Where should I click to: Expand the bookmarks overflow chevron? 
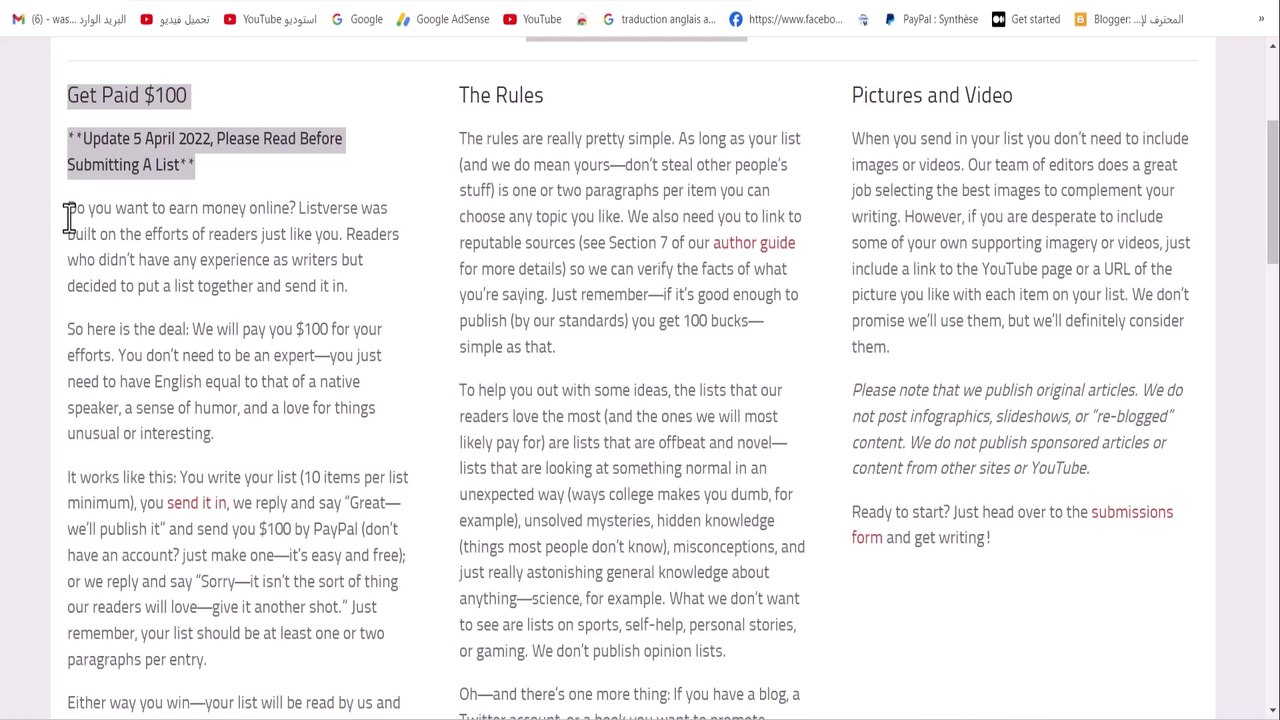(1261, 19)
